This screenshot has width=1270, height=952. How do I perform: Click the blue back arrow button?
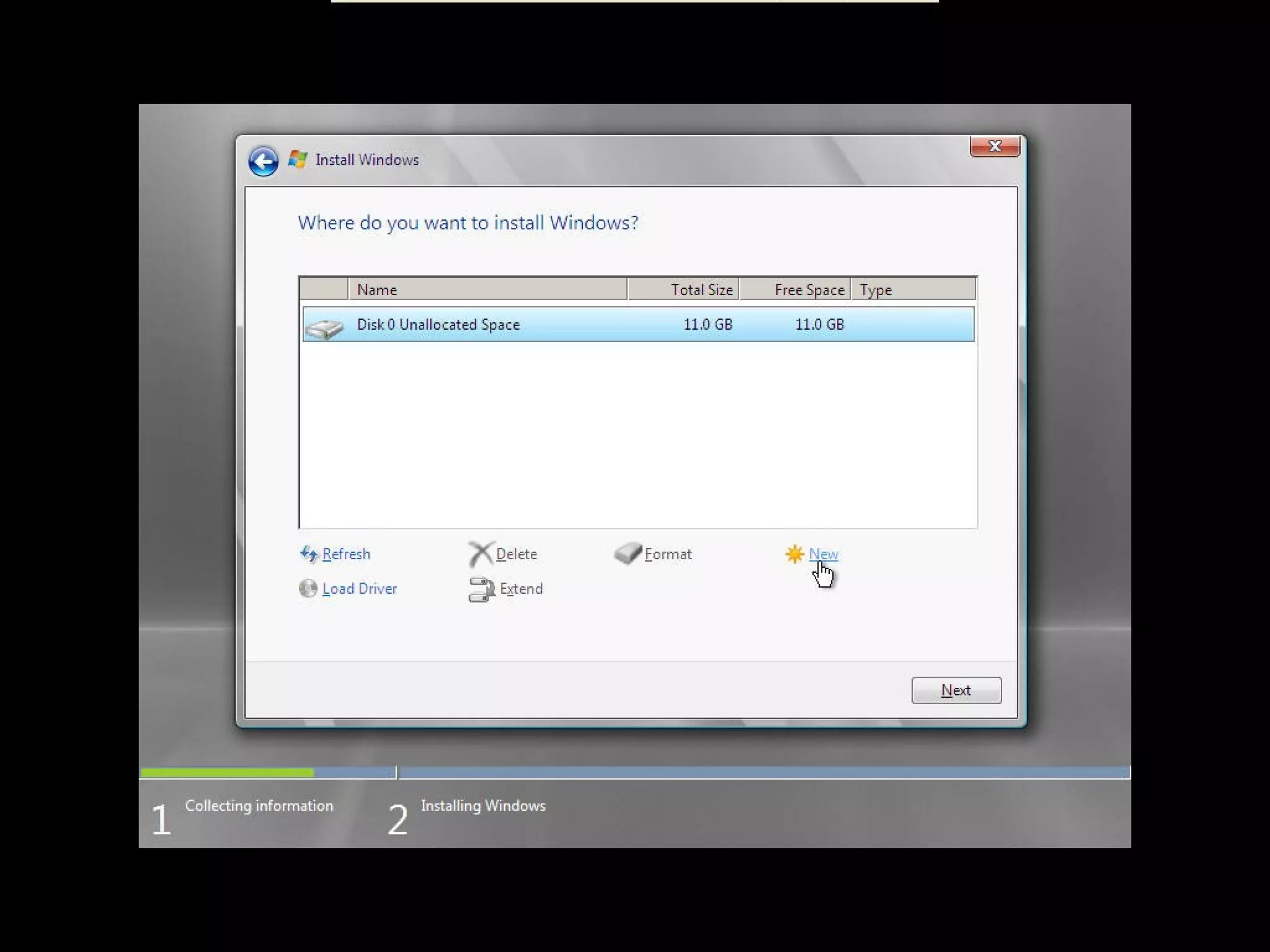(x=263, y=162)
